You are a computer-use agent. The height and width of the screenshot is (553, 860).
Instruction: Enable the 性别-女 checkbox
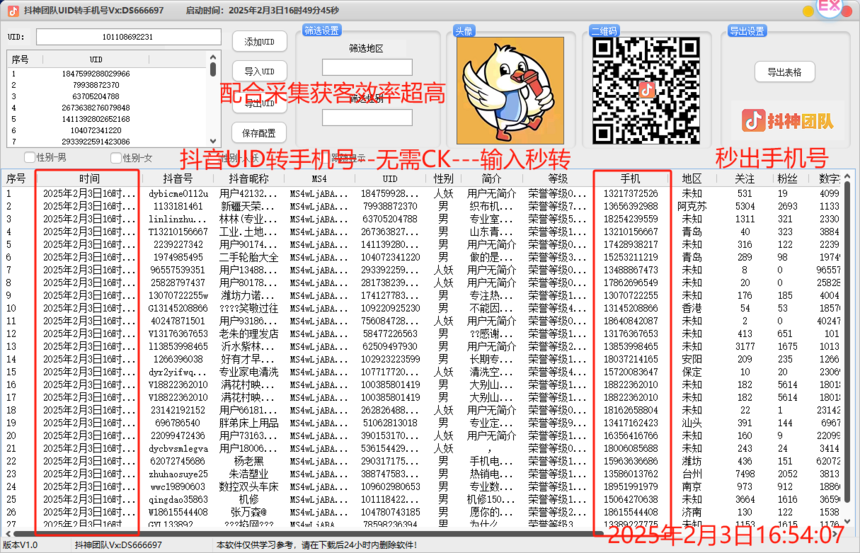tap(116, 158)
